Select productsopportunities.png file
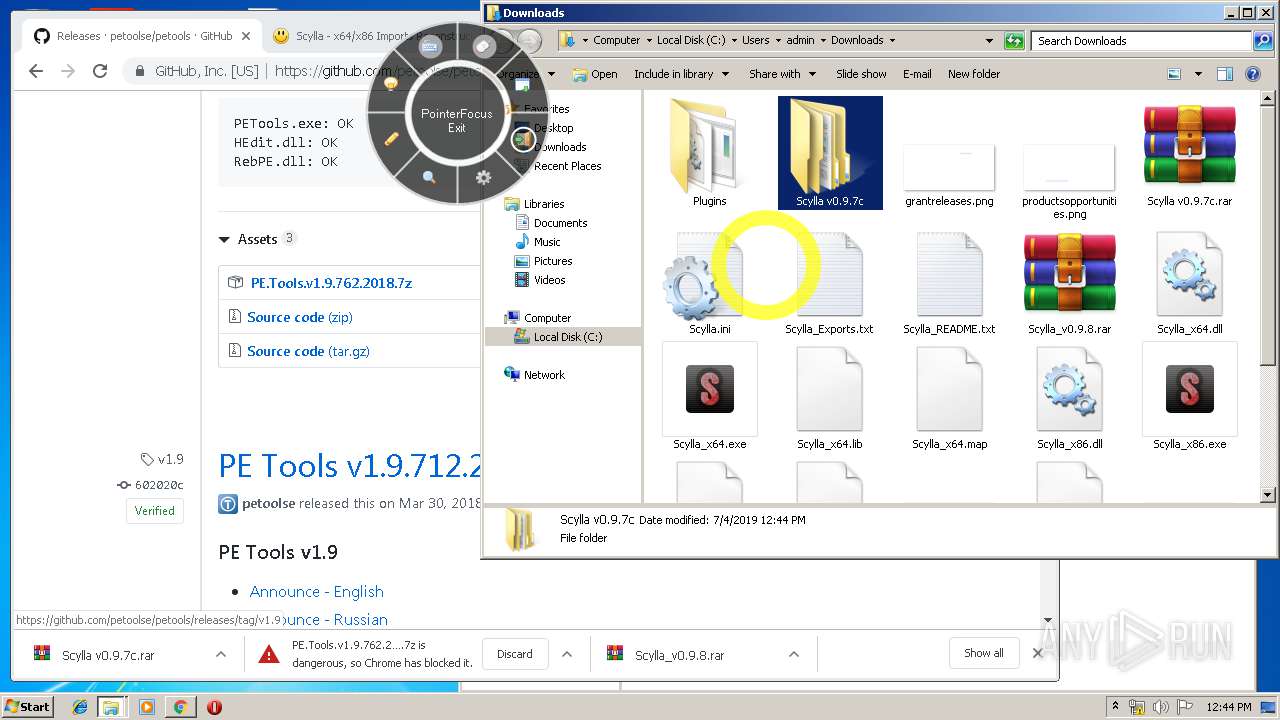Screen dimensions: 1280x720 point(1069,181)
